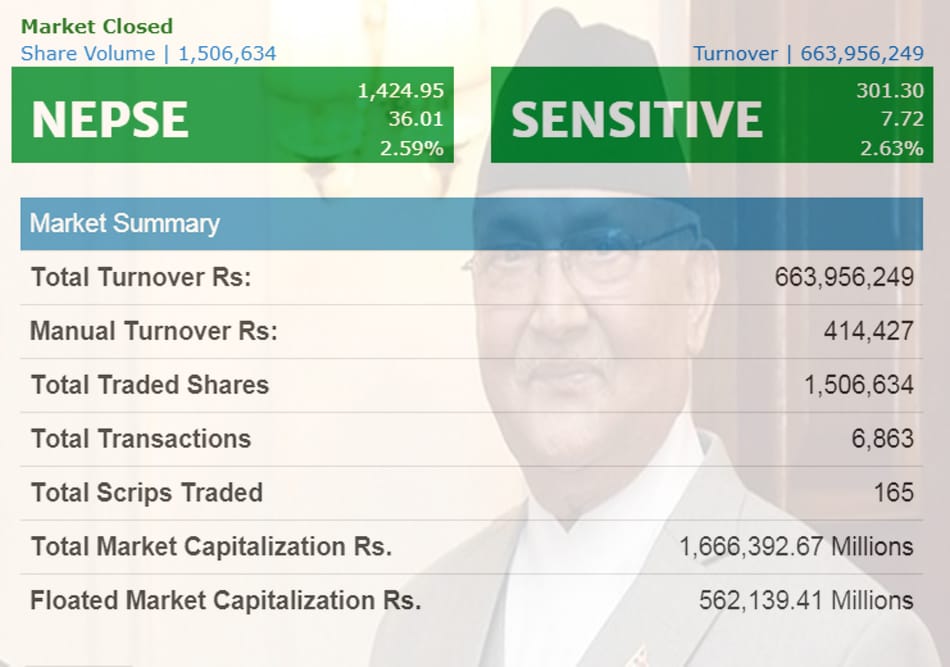The image size is (950, 667).
Task: Select the Market Closed status text
Action: [97, 27]
